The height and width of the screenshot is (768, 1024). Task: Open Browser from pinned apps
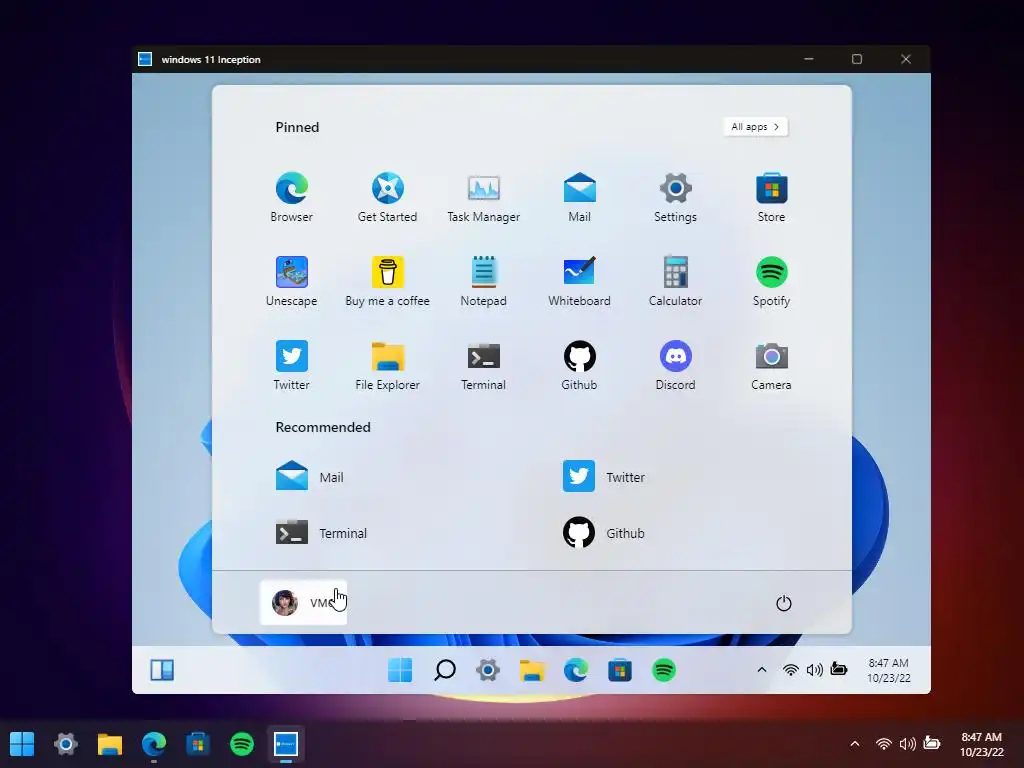tap(291, 197)
